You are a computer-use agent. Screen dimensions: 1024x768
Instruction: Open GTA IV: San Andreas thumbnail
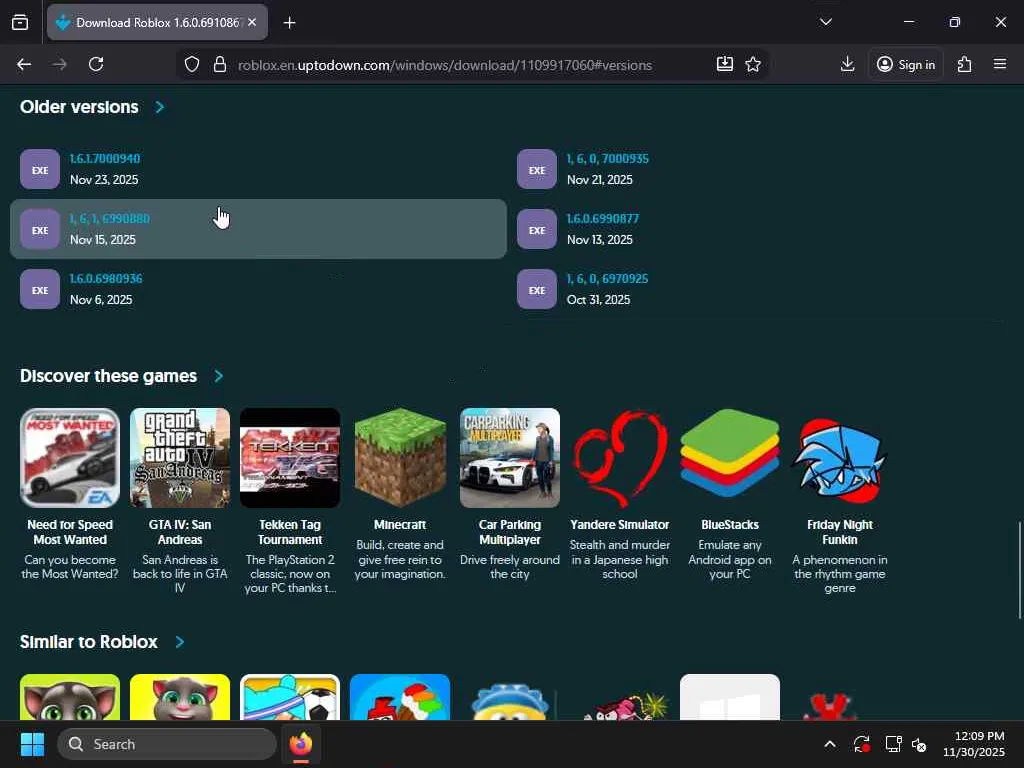pos(180,458)
